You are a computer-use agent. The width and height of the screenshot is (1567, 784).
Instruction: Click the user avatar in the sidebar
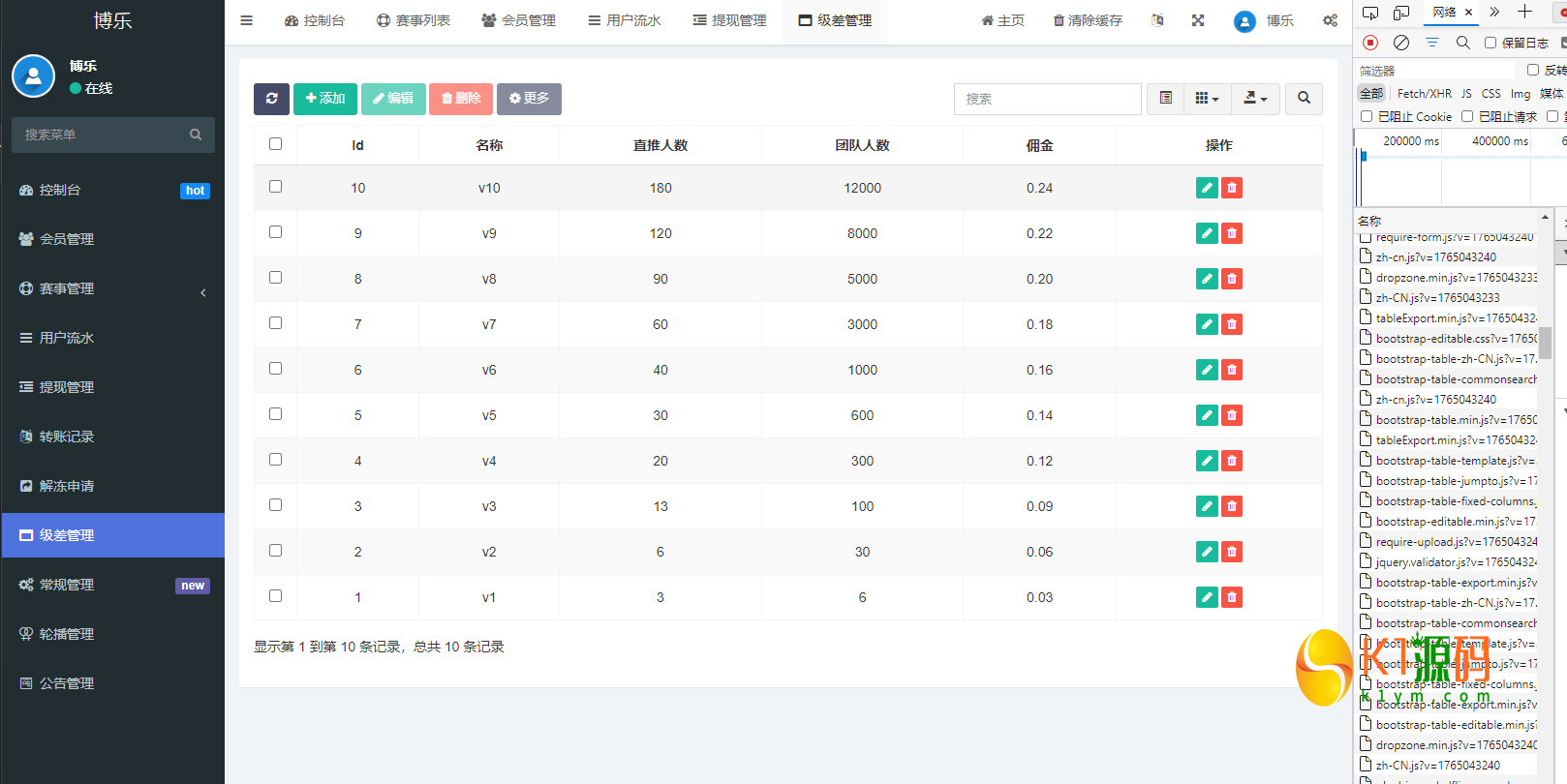click(x=33, y=75)
